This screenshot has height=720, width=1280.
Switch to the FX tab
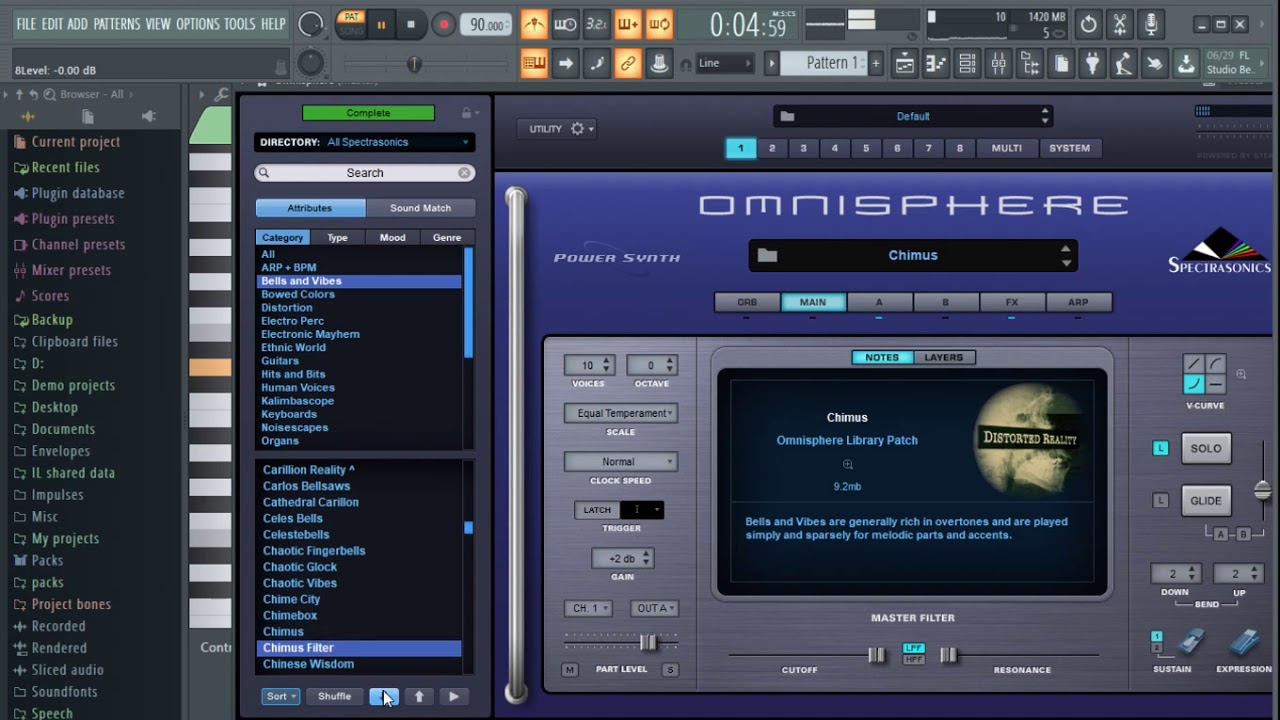1012,302
